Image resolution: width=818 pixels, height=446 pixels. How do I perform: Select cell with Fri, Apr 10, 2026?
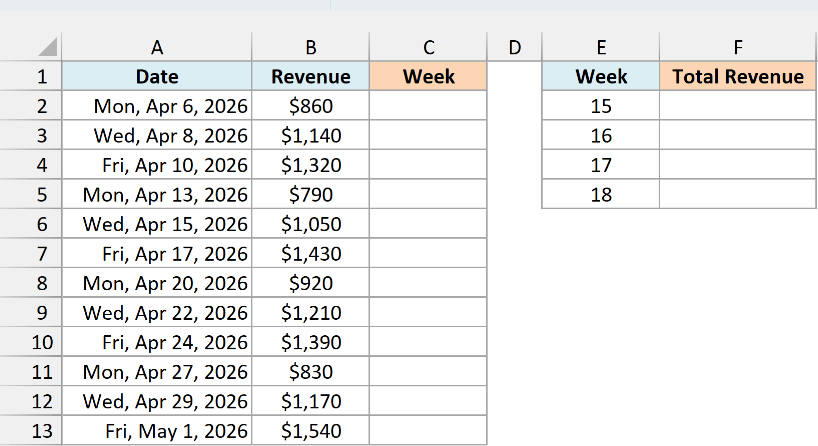point(157,165)
